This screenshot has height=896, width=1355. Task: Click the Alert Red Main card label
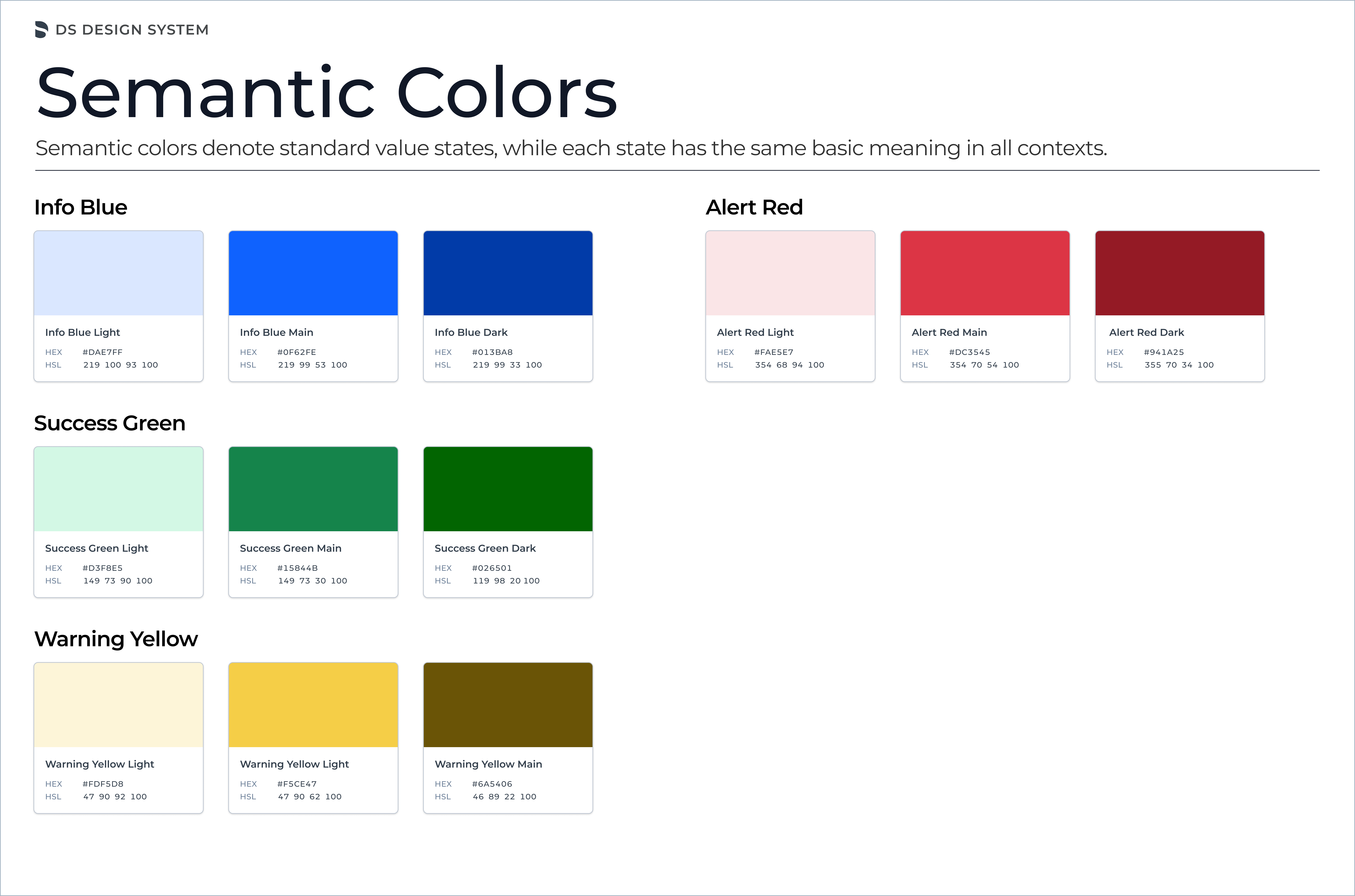(949, 333)
